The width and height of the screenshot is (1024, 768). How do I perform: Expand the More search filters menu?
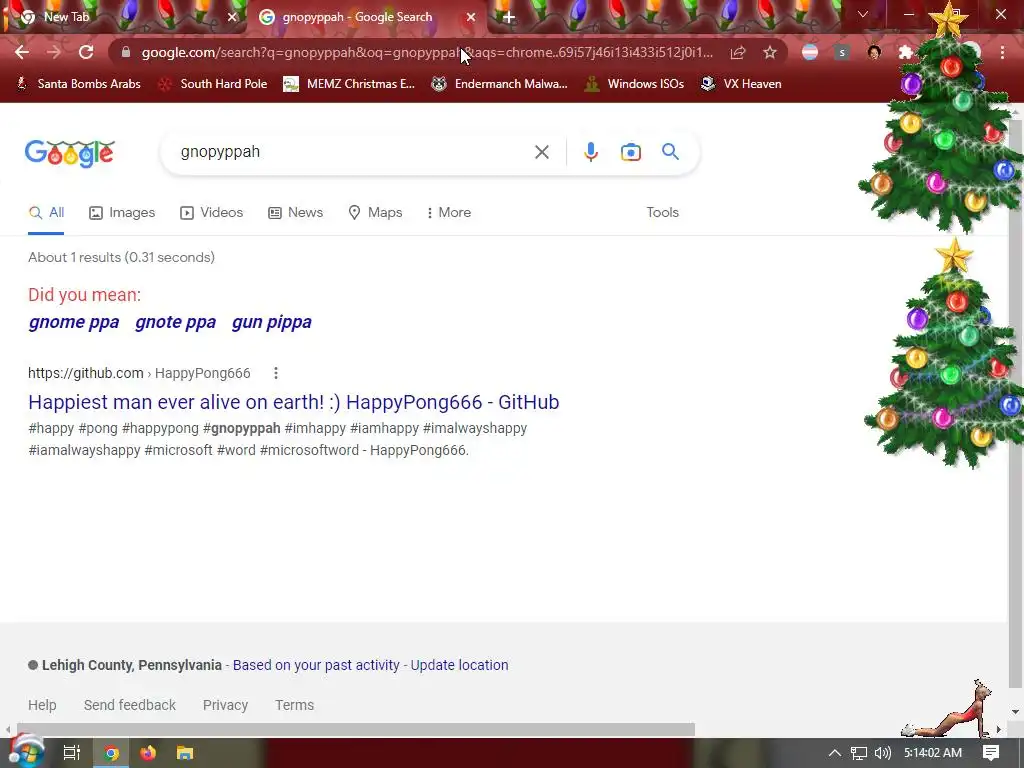pyautogui.click(x=448, y=212)
